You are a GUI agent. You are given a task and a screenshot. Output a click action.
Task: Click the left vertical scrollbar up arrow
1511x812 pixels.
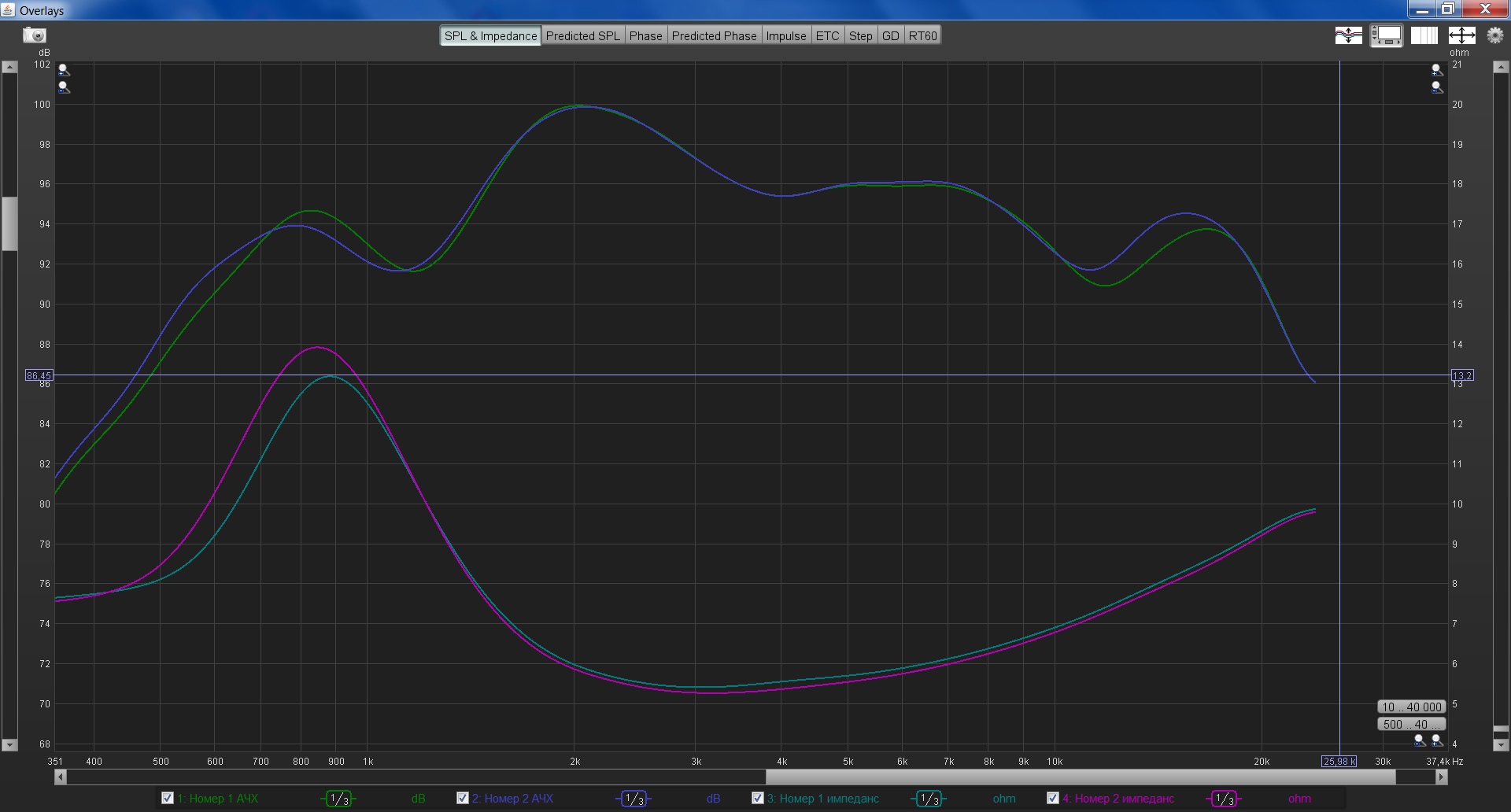(9, 68)
